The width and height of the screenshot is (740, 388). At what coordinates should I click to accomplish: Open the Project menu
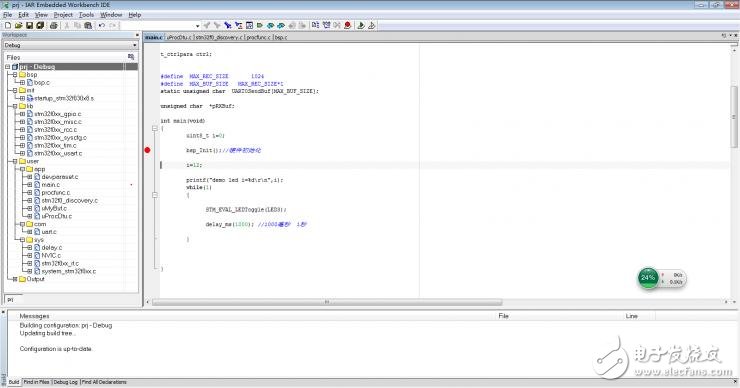63,15
